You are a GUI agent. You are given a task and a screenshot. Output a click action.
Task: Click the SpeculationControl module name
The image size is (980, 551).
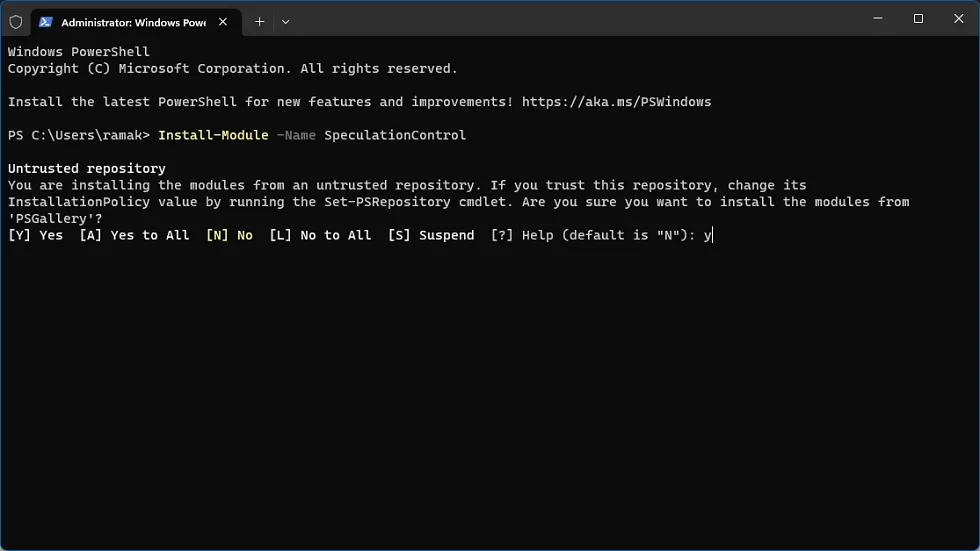pos(395,135)
